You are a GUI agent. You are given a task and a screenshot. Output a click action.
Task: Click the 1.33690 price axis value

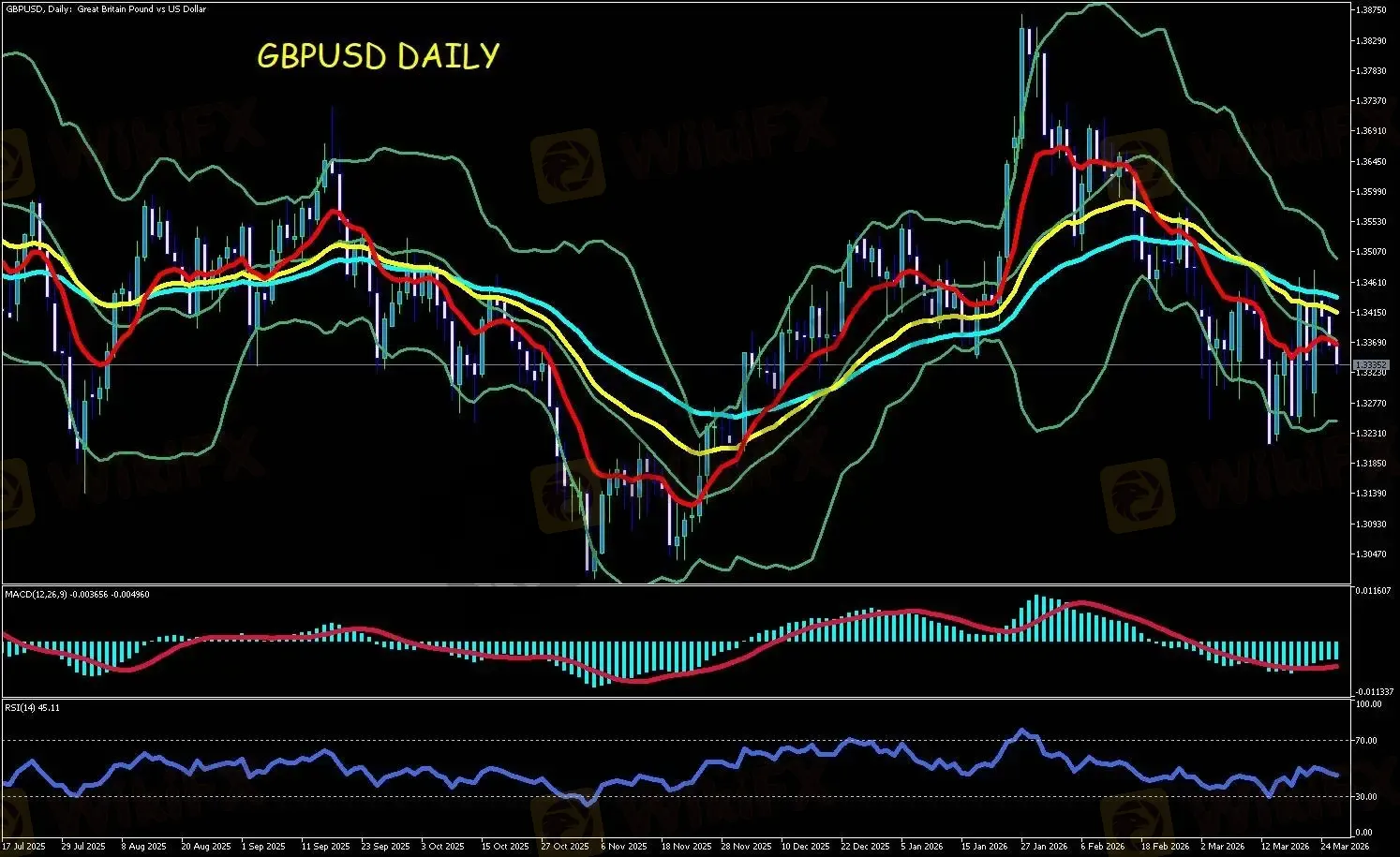1369,343
